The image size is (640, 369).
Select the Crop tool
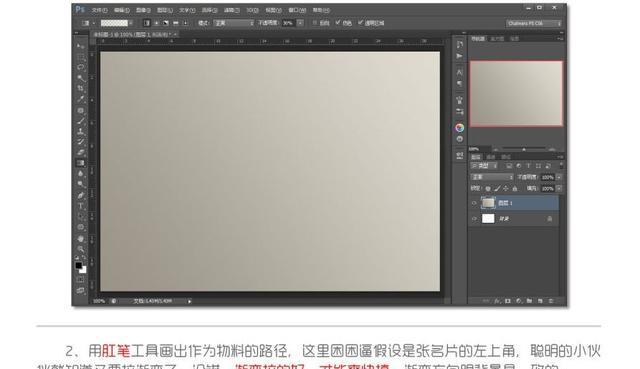point(80,88)
